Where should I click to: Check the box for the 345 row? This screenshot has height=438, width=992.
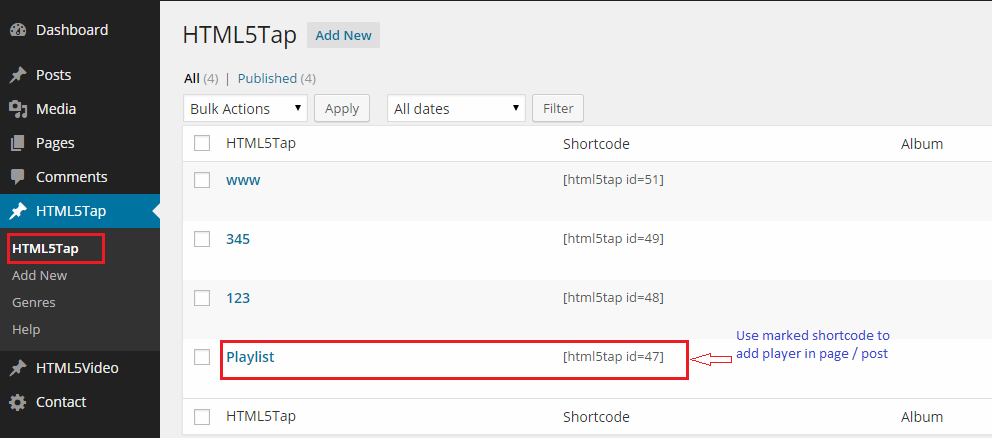(x=202, y=239)
